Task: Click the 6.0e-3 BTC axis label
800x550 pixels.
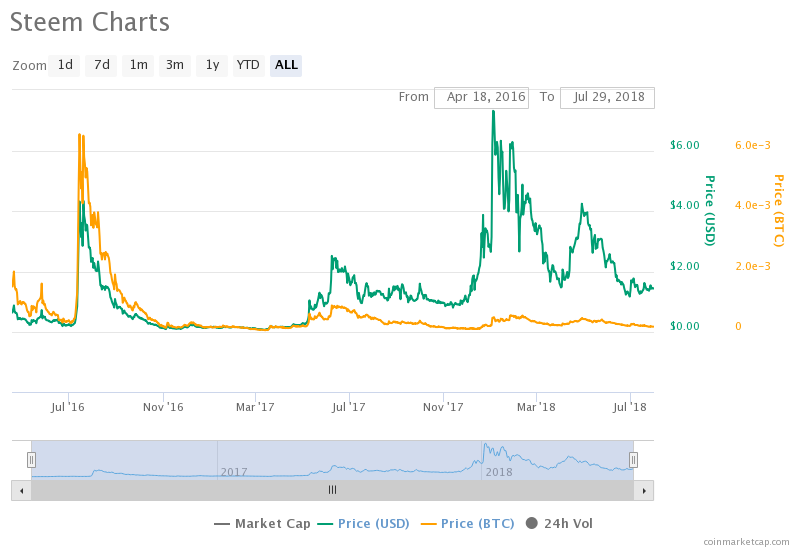Action: [753, 145]
